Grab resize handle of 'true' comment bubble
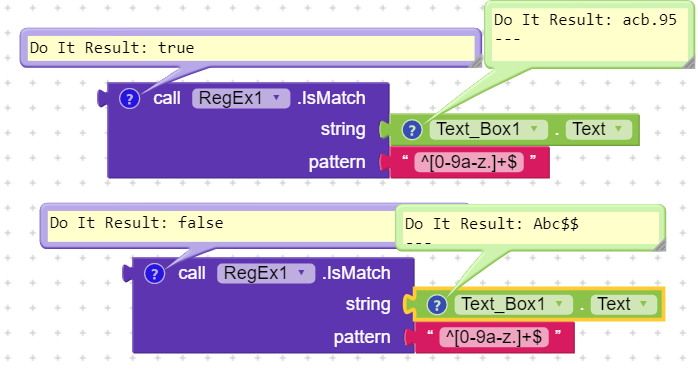Screen dimensions: 698x370 click(475, 61)
